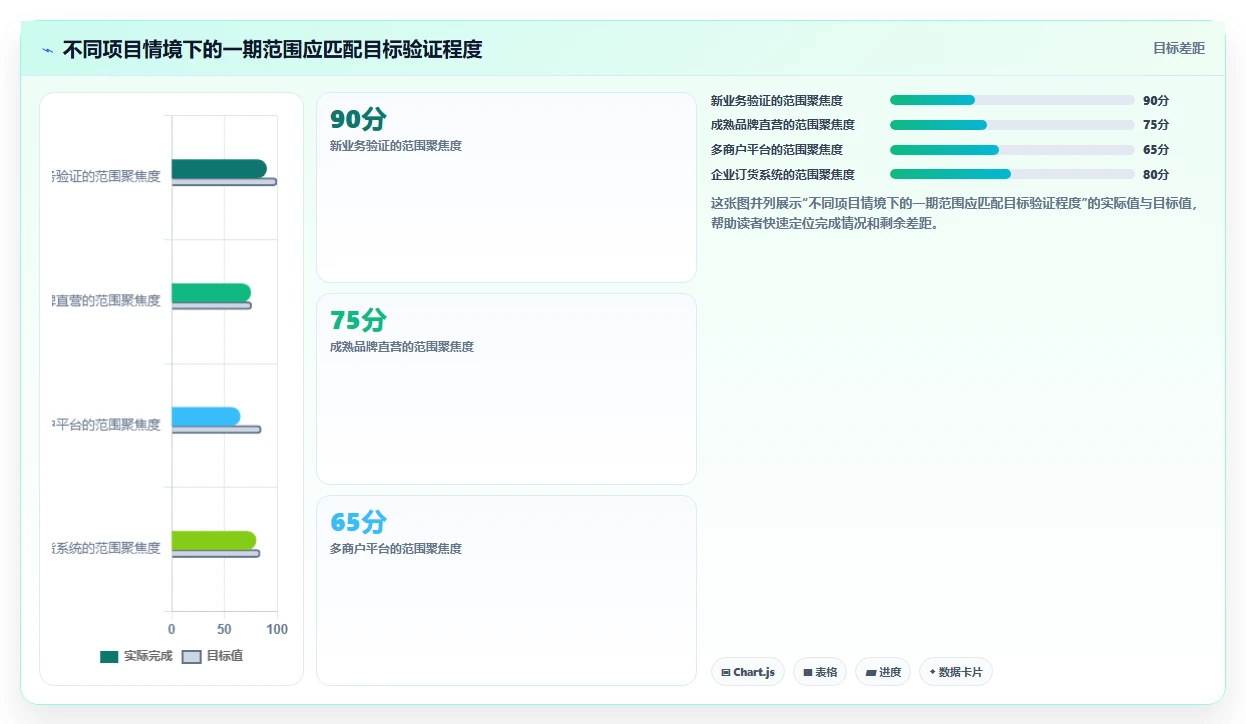The height and width of the screenshot is (724, 1246).
Task: Click the Chart.js tag button
Action: [748, 672]
